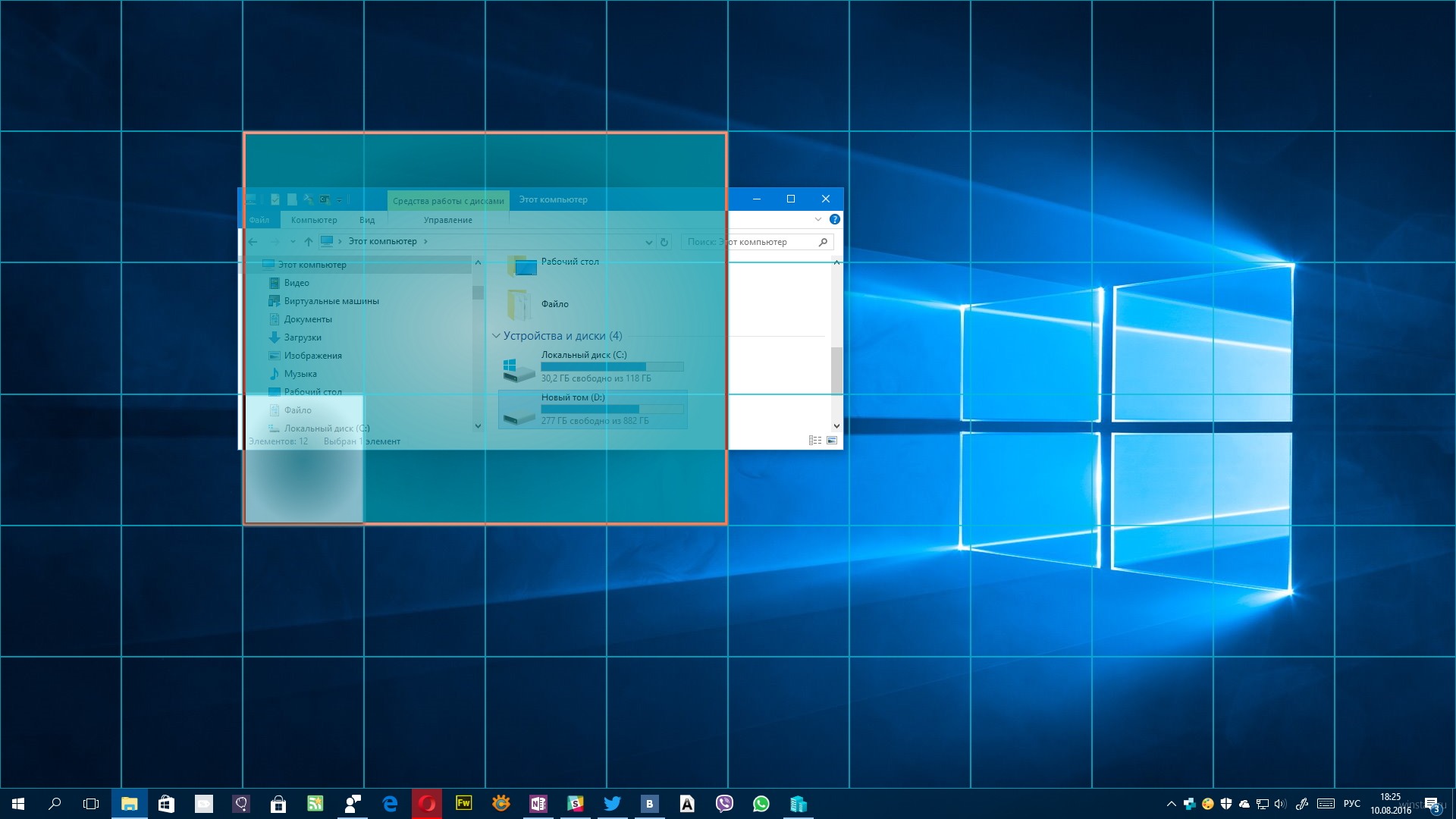Open Windows Defender tray shield
Viewport: 1456px width, 819px height.
click(x=1226, y=804)
